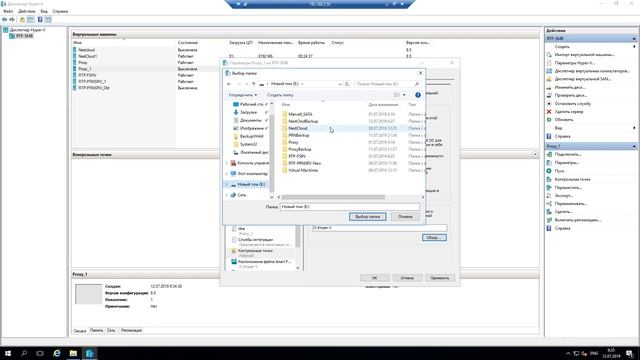Click the Checkpoint icon in Proxy_1 actions
Viewport: 640px width, 360px height.
click(549, 179)
